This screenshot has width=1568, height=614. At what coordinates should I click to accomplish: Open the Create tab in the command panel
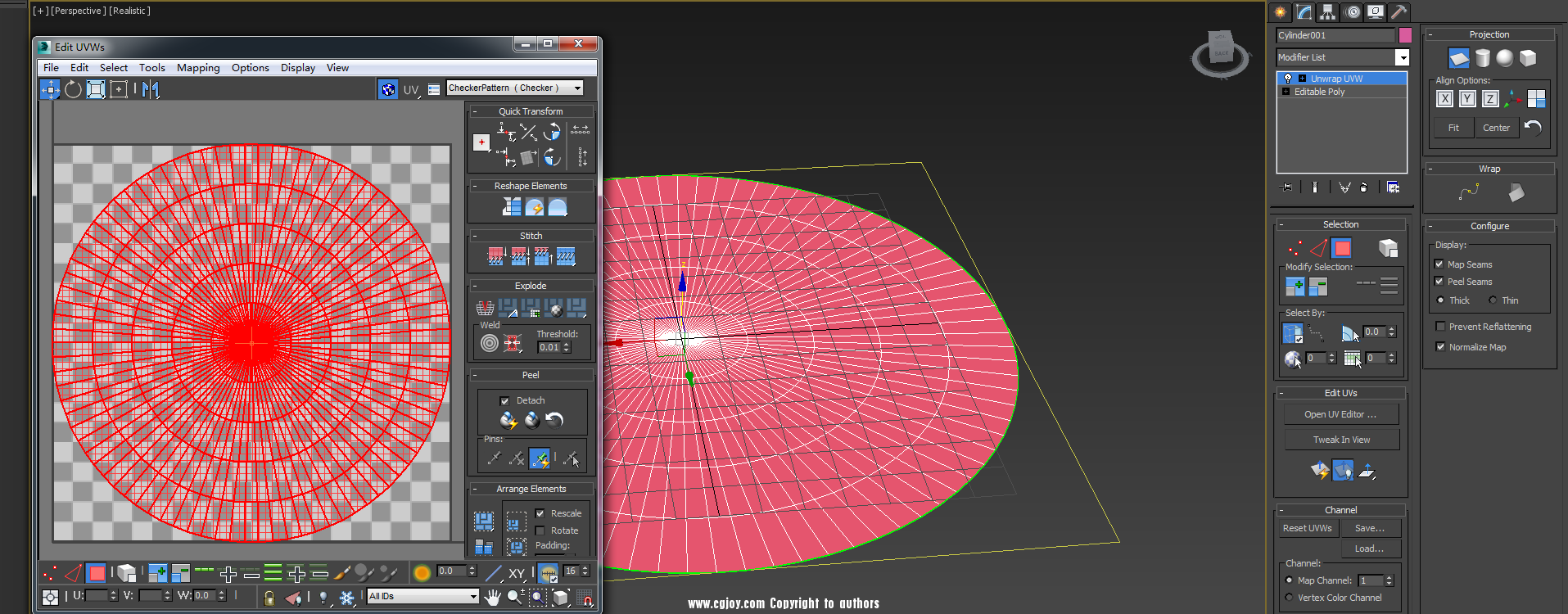coord(1281,11)
